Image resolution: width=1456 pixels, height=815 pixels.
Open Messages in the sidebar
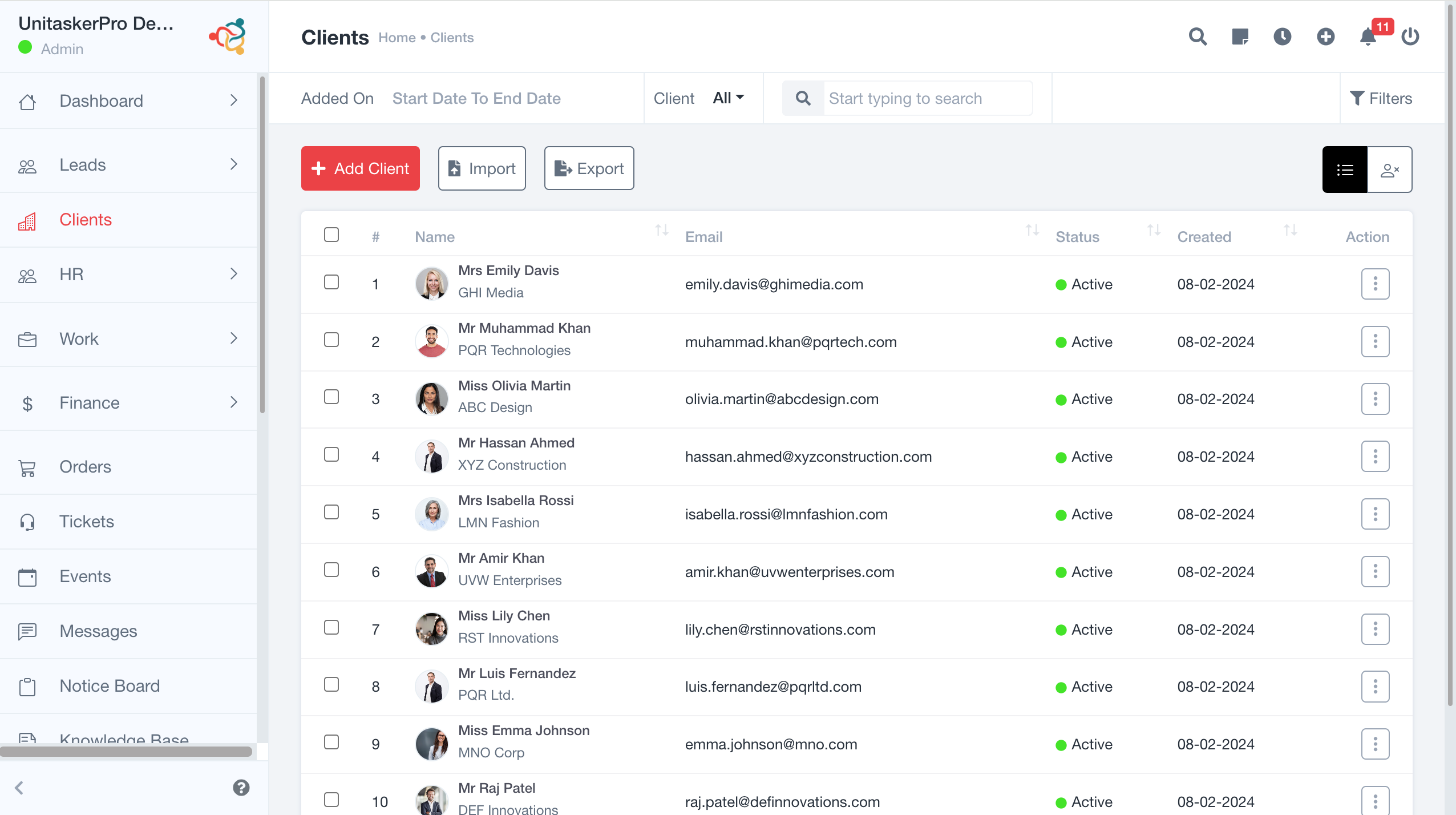(x=128, y=631)
